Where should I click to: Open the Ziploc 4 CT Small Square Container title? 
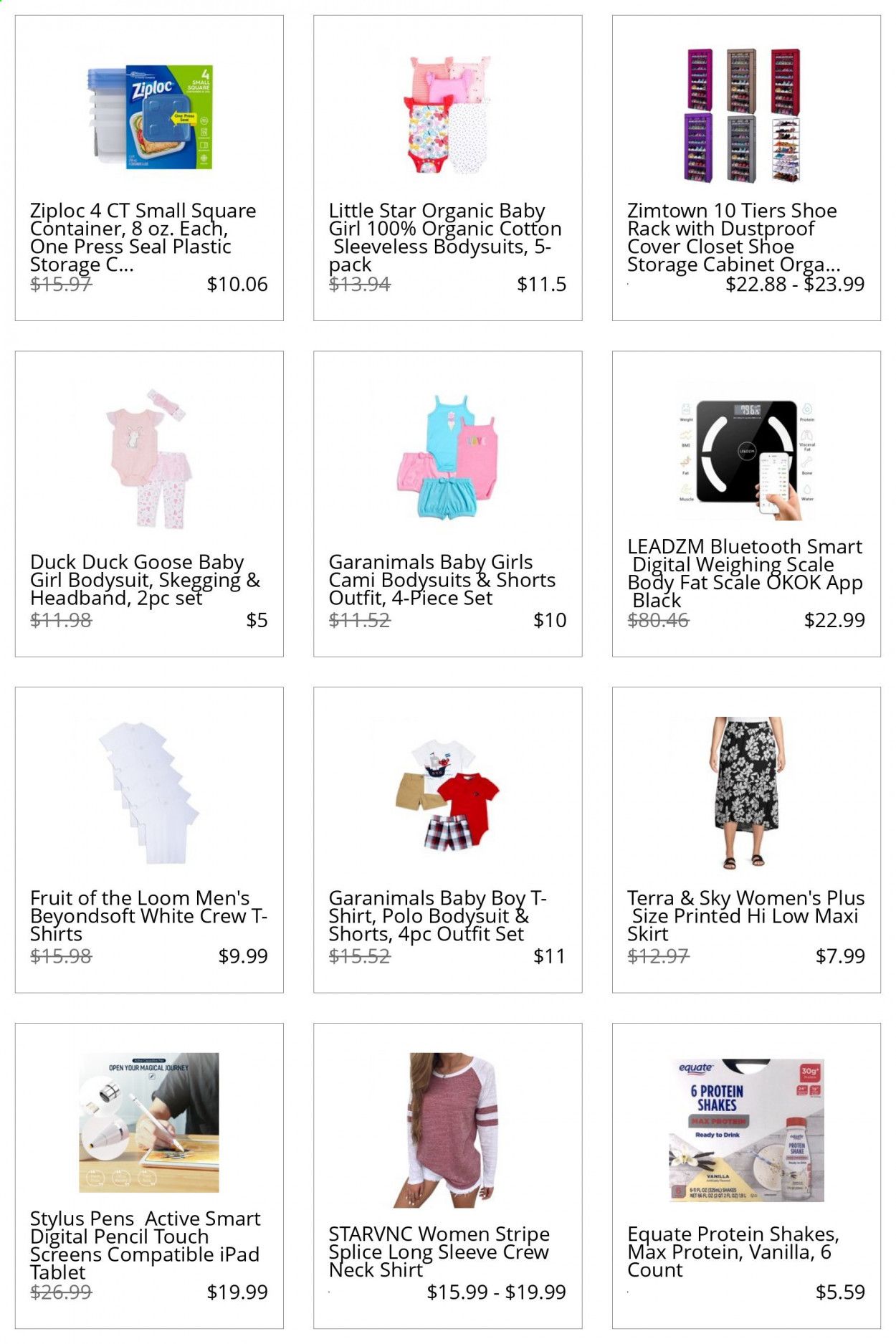click(x=143, y=237)
